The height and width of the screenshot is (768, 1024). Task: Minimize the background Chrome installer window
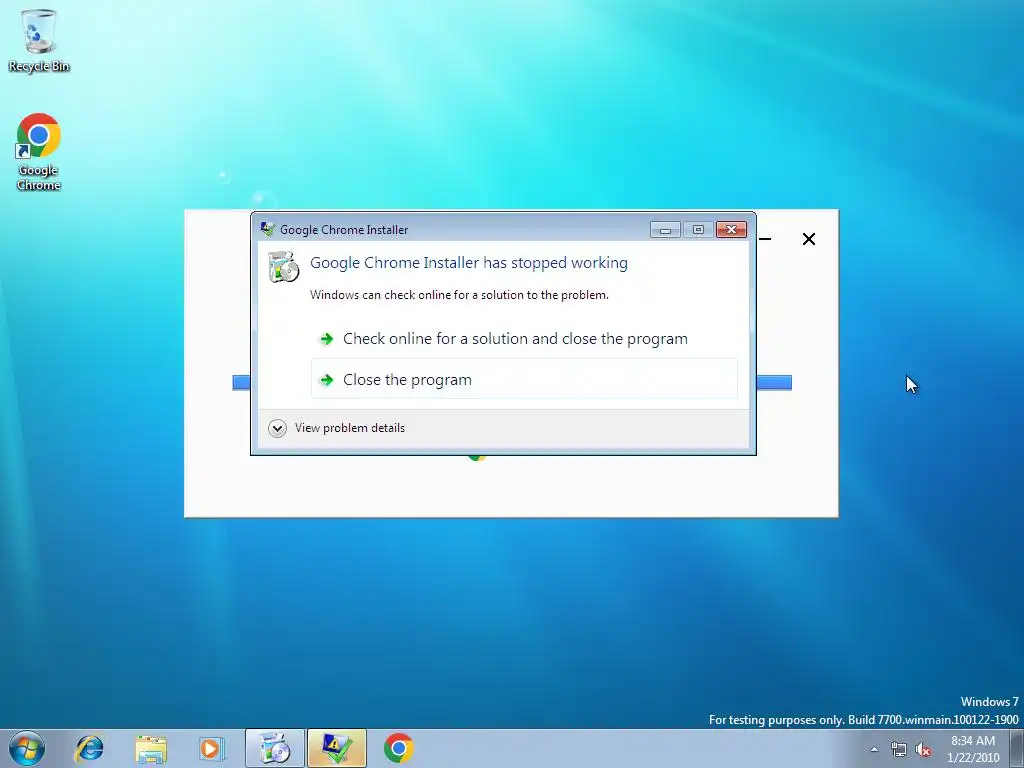[x=765, y=239]
